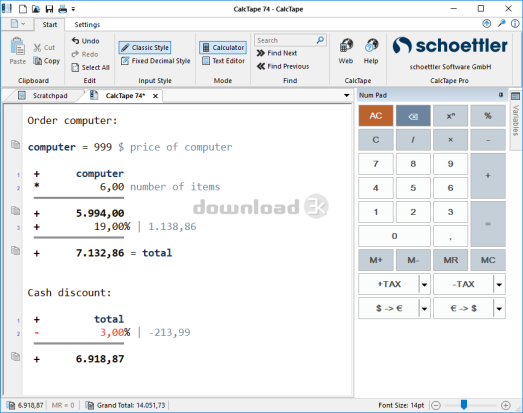Expand the +TAX dropdown arrow
The height and width of the screenshot is (413, 523).
tap(424, 284)
